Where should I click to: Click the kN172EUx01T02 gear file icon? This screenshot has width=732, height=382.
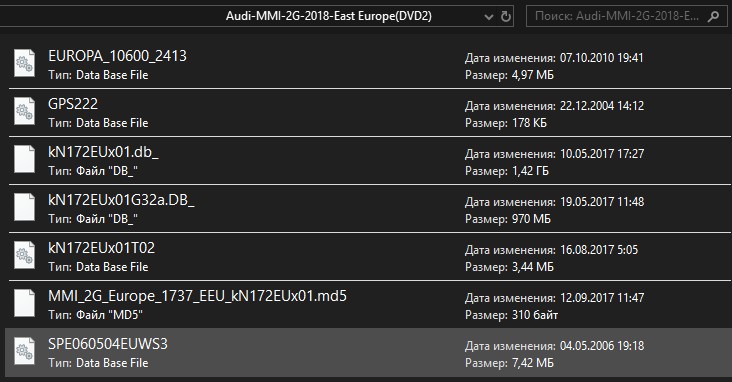click(24, 255)
